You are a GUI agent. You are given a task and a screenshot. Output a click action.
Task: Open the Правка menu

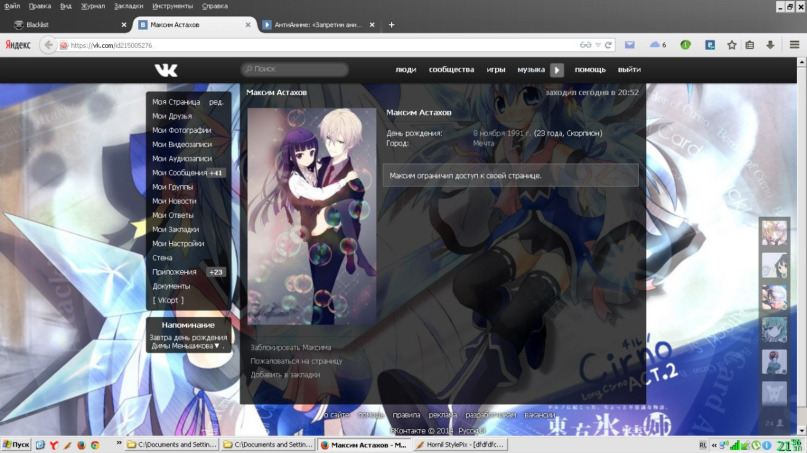tap(40, 6)
